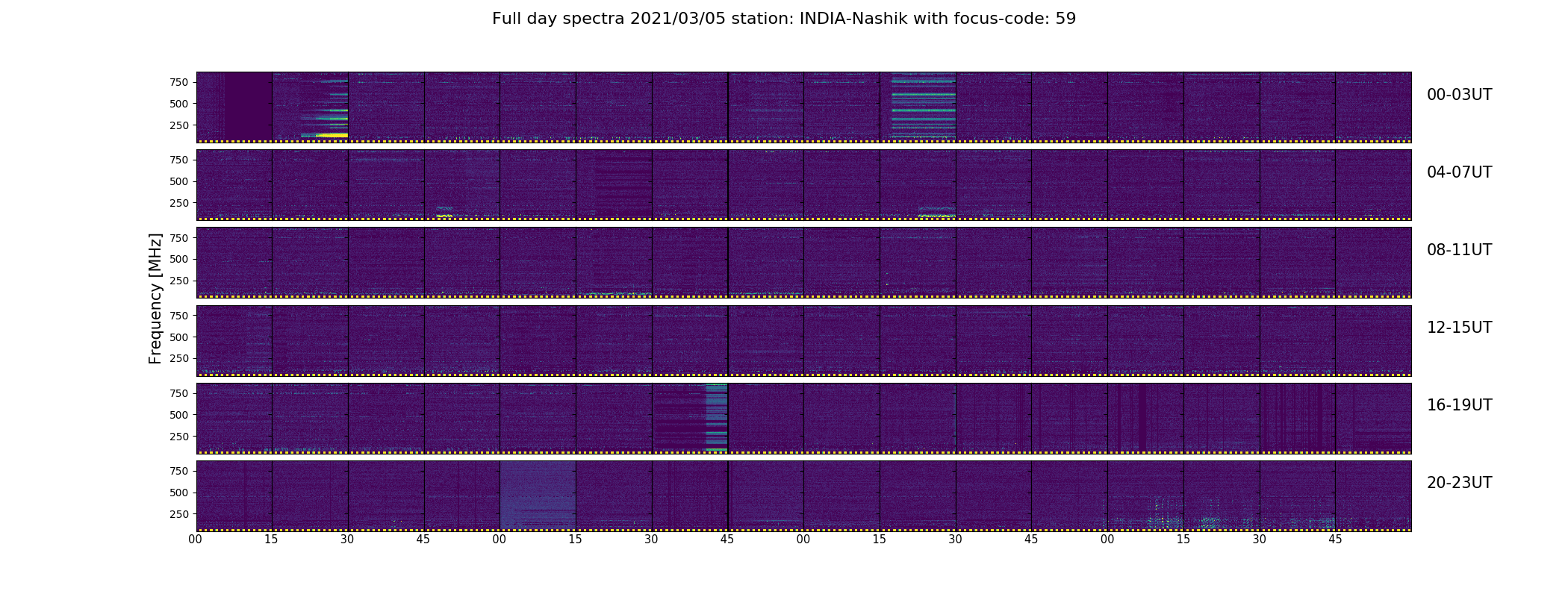Click the 250 tick of the 04-07UT row
Image resolution: width=1568 pixels, height=597 pixels.
179,203
